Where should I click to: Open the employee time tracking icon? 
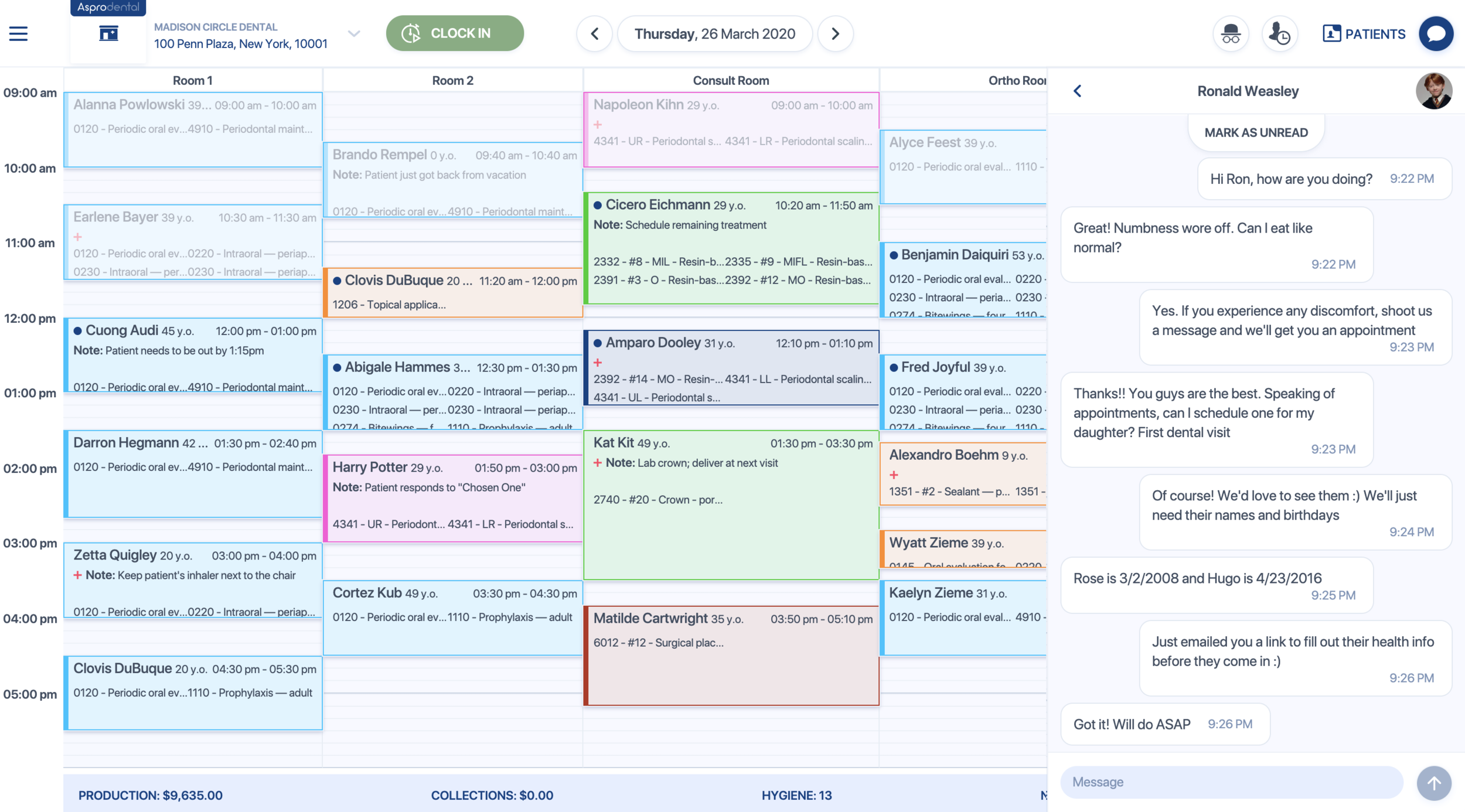click(x=1280, y=33)
